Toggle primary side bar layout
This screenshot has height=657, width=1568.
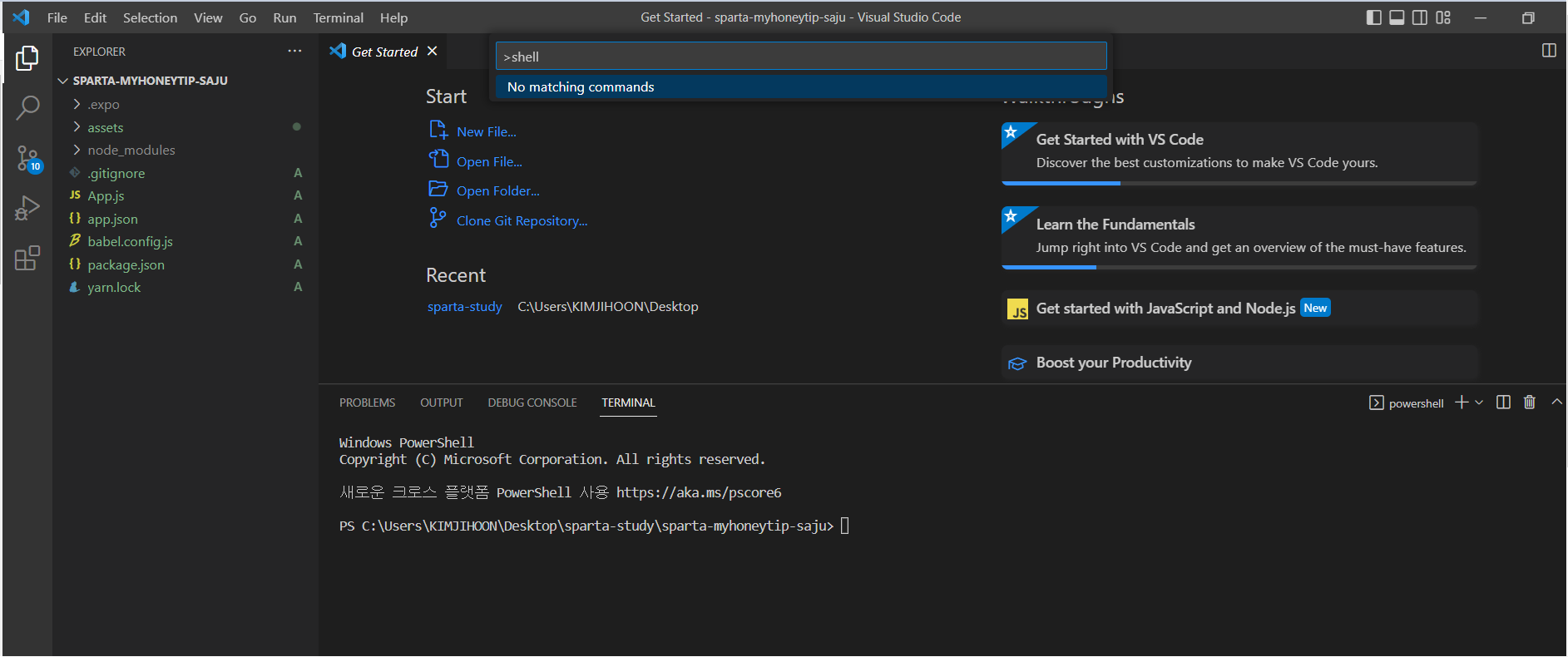pyautogui.click(x=1374, y=17)
